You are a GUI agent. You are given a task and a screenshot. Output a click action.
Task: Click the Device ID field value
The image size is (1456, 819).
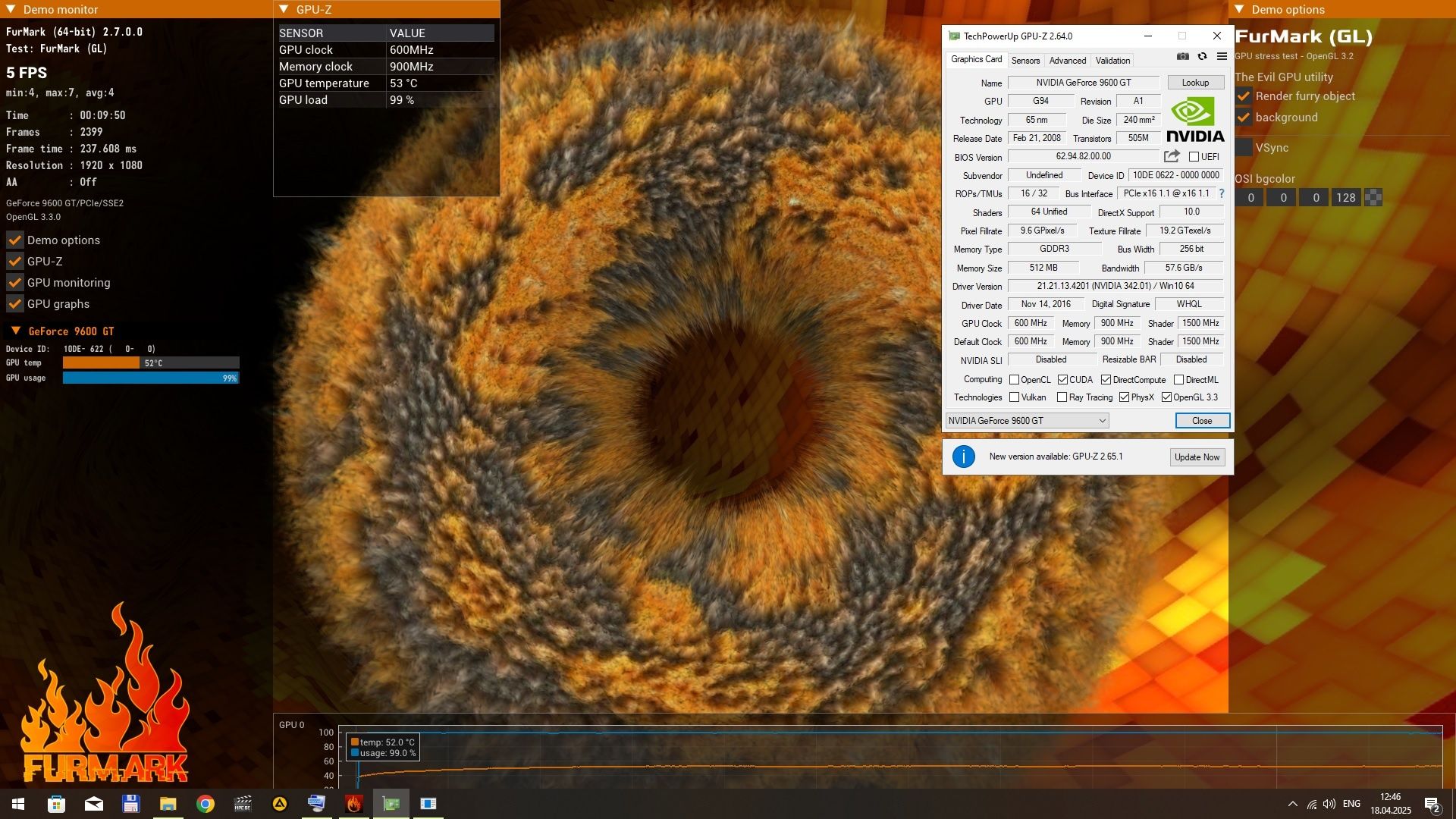(x=1175, y=175)
